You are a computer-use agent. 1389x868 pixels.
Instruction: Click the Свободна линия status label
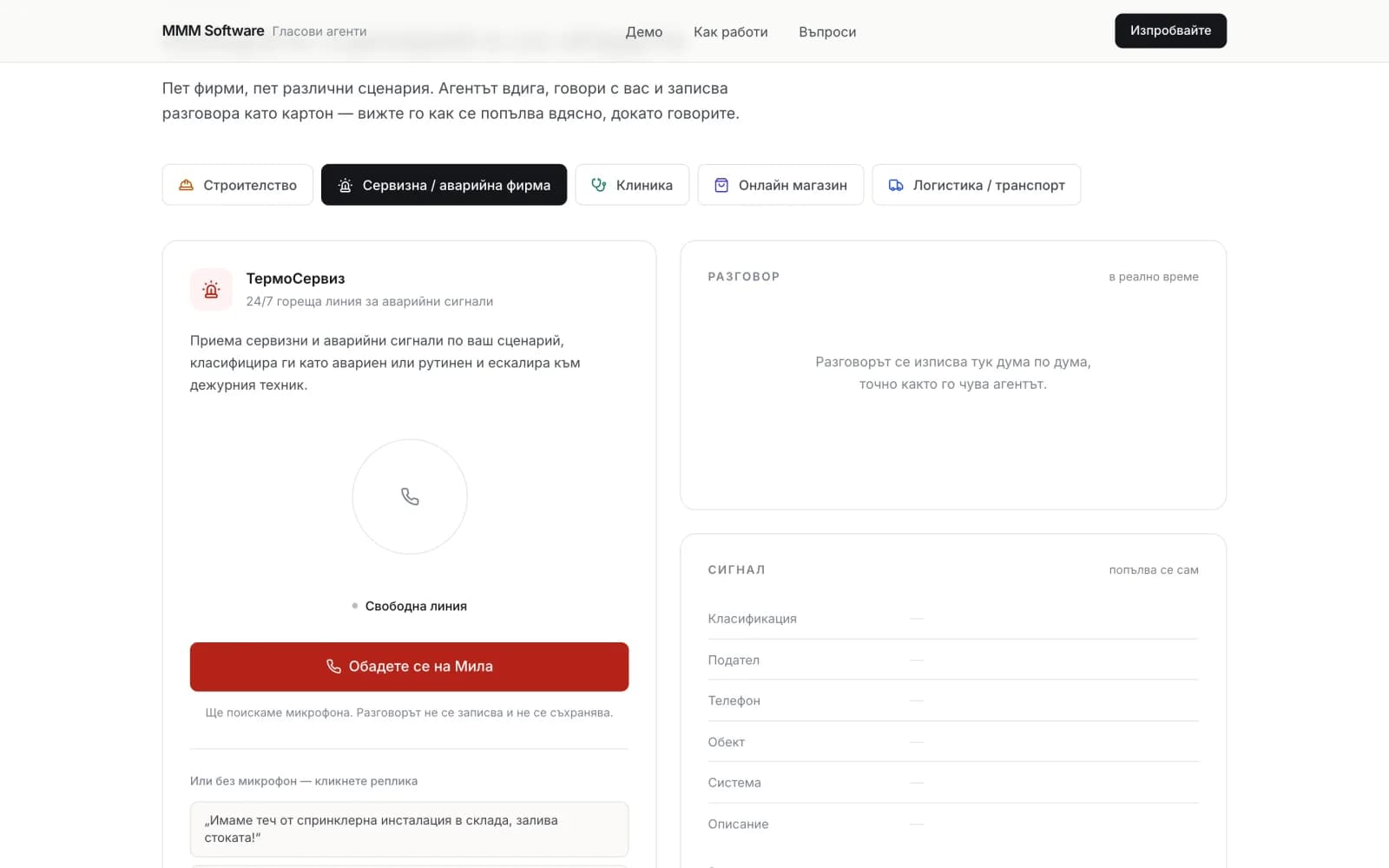coord(416,606)
